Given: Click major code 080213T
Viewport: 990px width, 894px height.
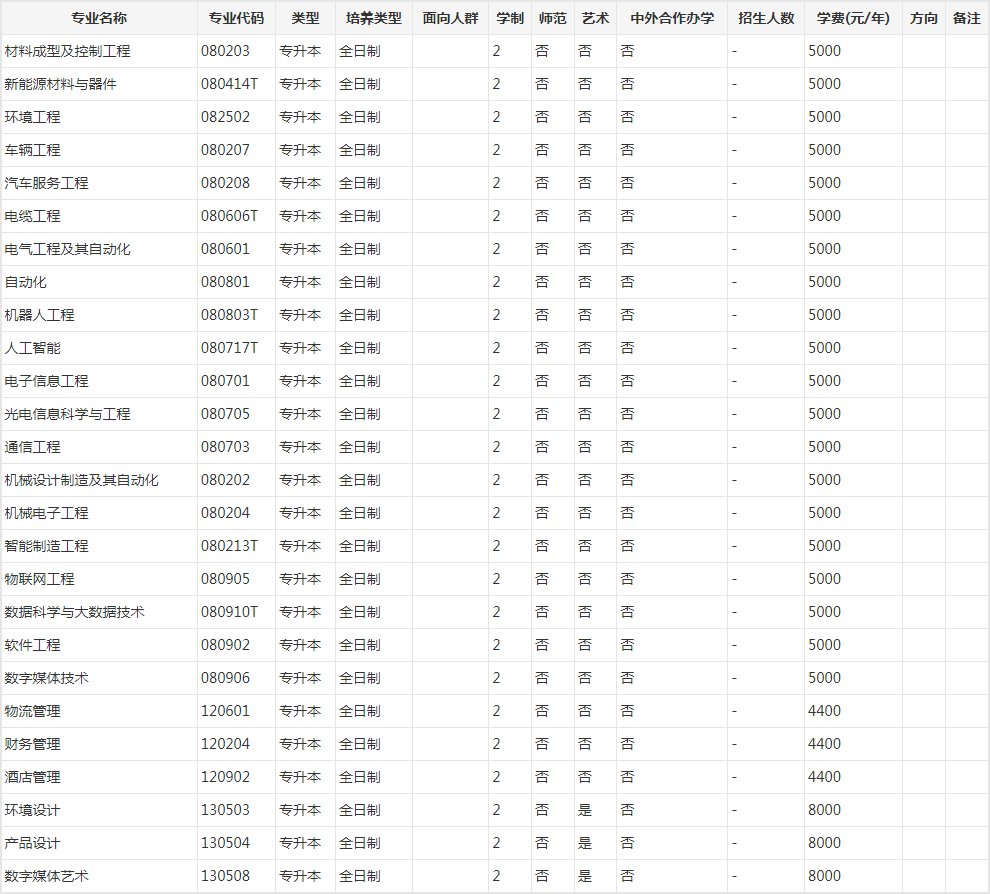Looking at the screenshot, I should [x=229, y=546].
